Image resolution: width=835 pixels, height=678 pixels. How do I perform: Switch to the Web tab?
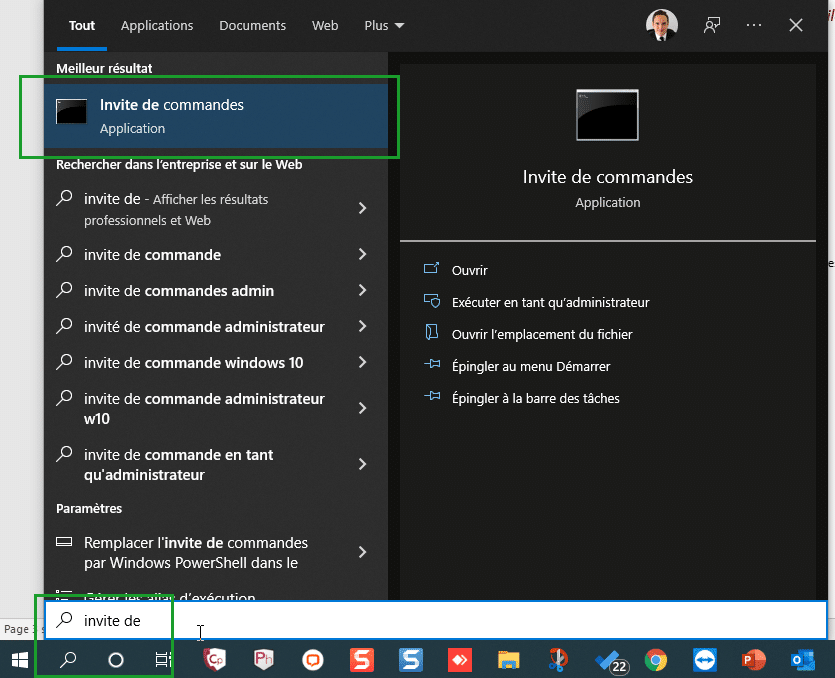[325, 26]
